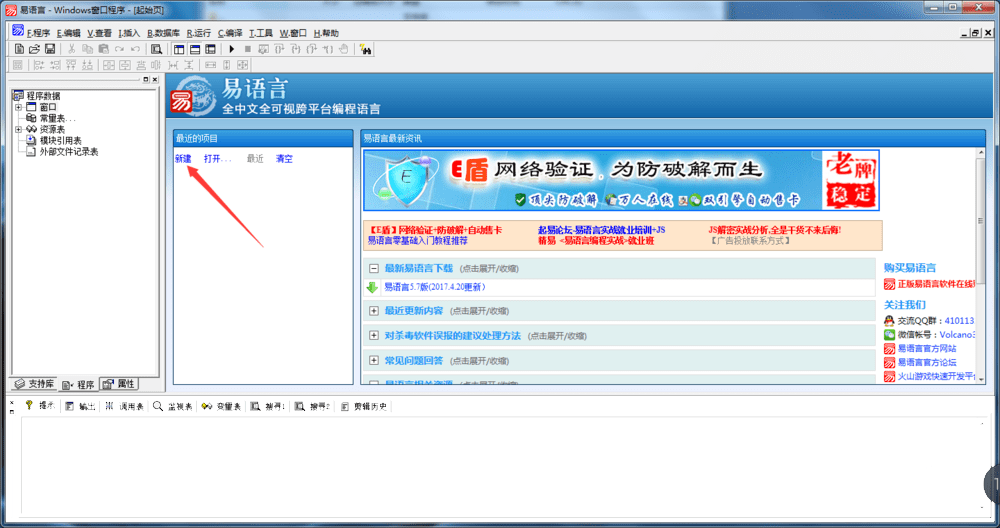Click the Stop square icon
This screenshot has height=528, width=1000.
tap(248, 49)
